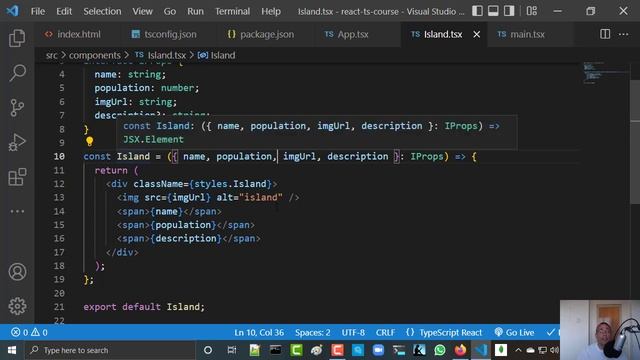Viewport: 640px width, 360px height.
Task: Open Customize Layout options
Action: [x=532, y=11]
